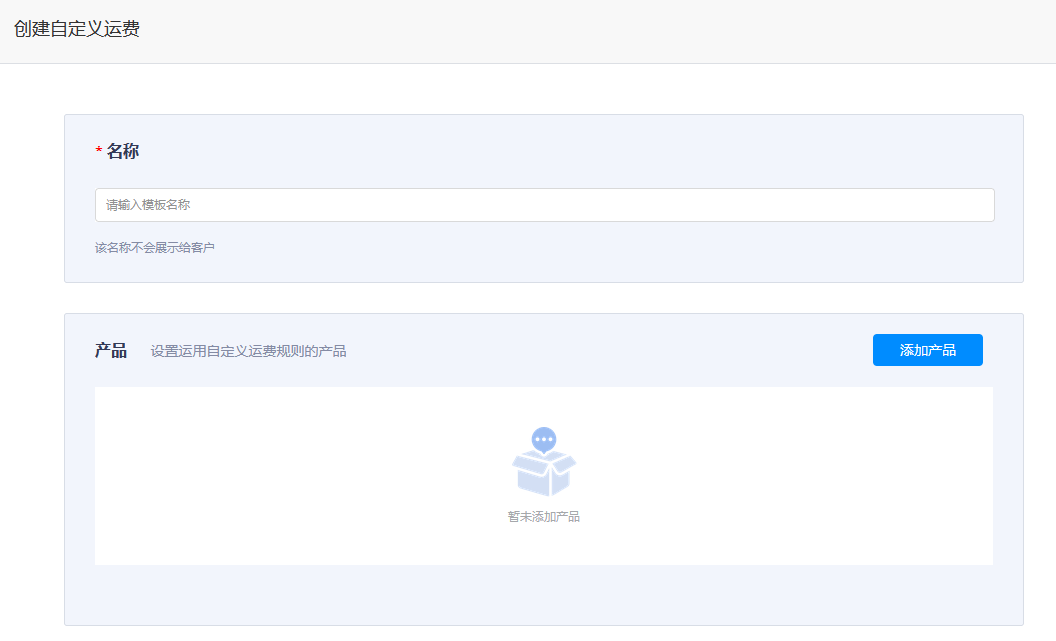The height and width of the screenshot is (641, 1056).
Task: Click the 设置运用自定义运费规则的产品 description
Action: click(248, 351)
